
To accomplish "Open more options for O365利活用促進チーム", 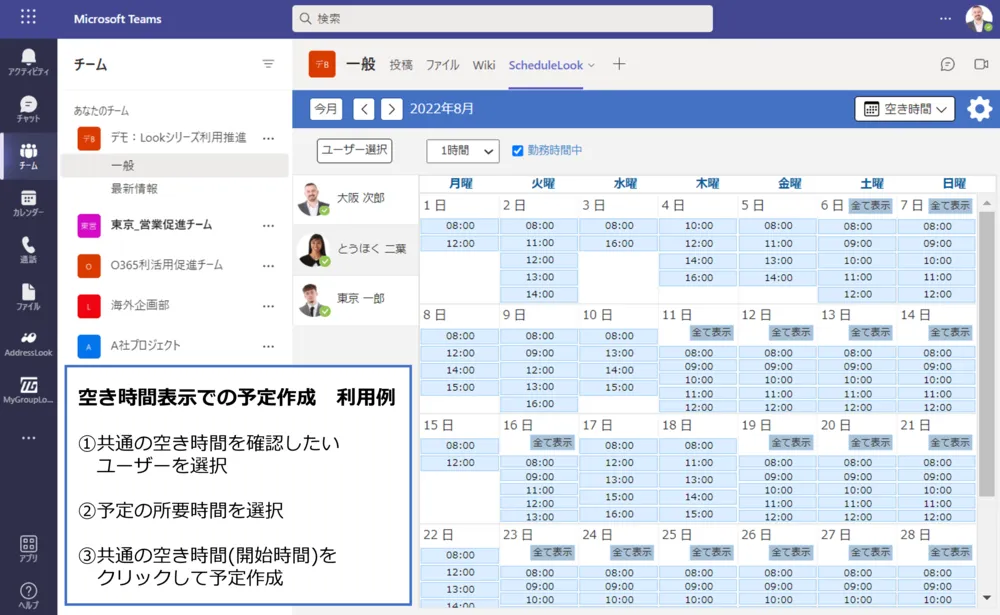I will point(268,265).
